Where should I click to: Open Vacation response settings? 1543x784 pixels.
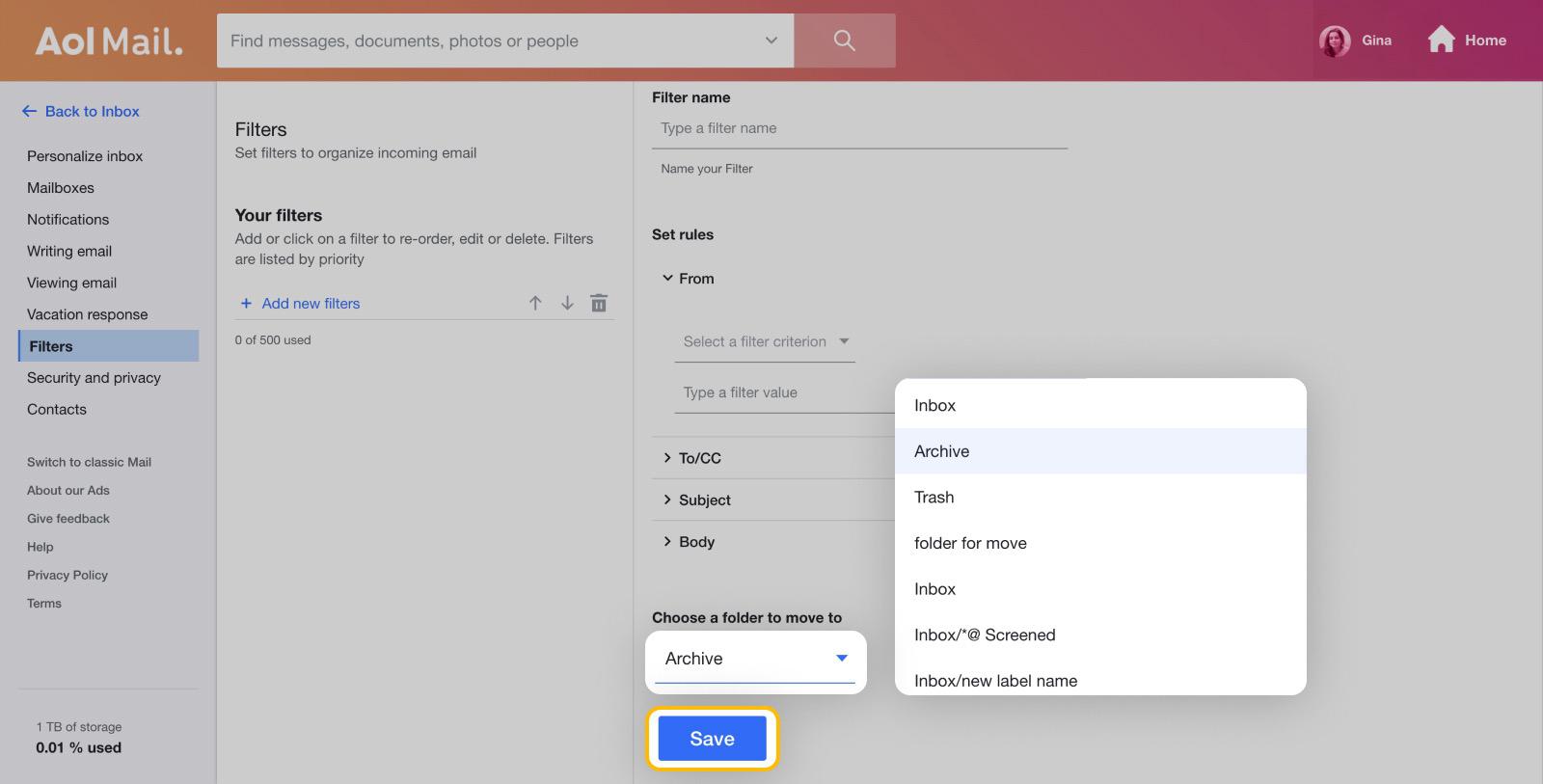88,314
